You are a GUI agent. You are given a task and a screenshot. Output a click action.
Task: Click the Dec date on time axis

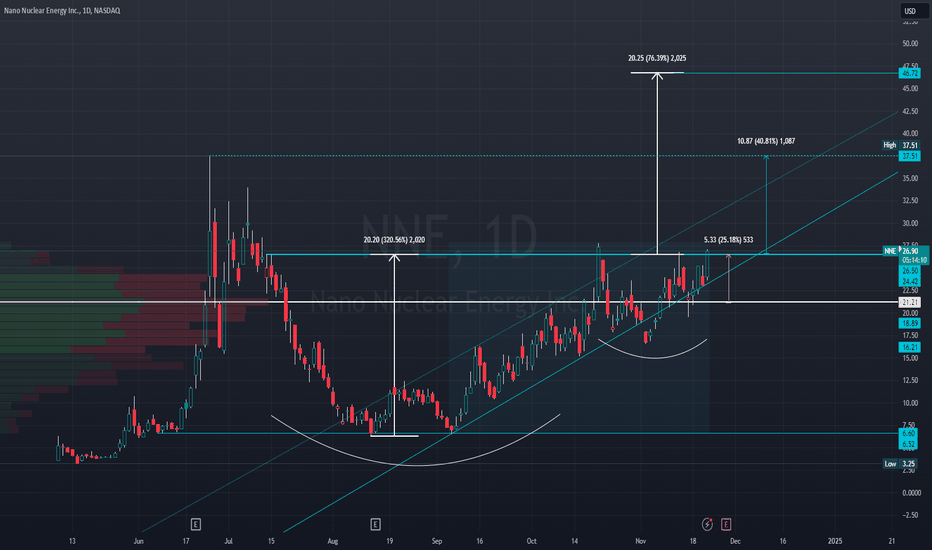click(735, 541)
